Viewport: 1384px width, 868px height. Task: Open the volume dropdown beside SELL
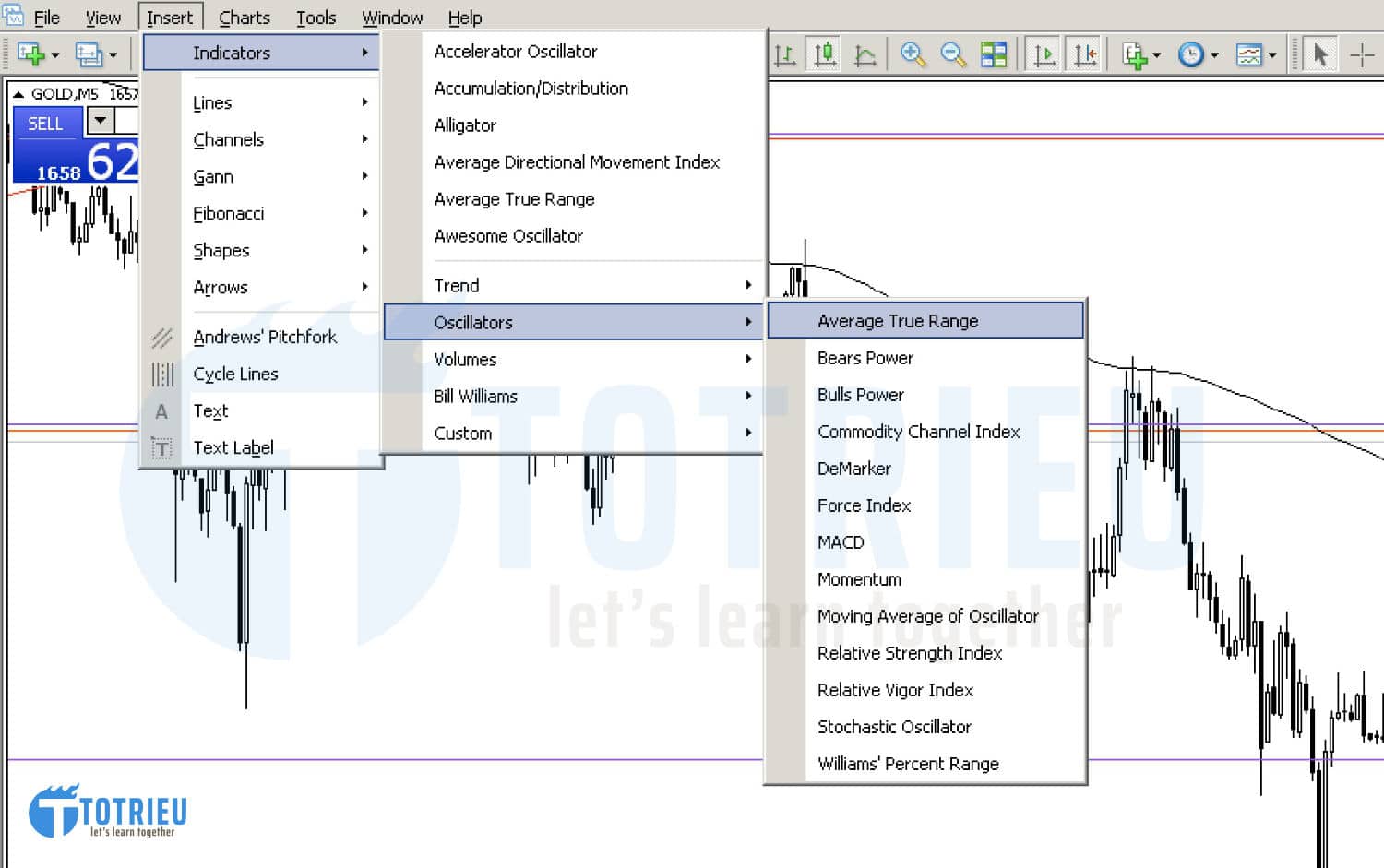(101, 121)
